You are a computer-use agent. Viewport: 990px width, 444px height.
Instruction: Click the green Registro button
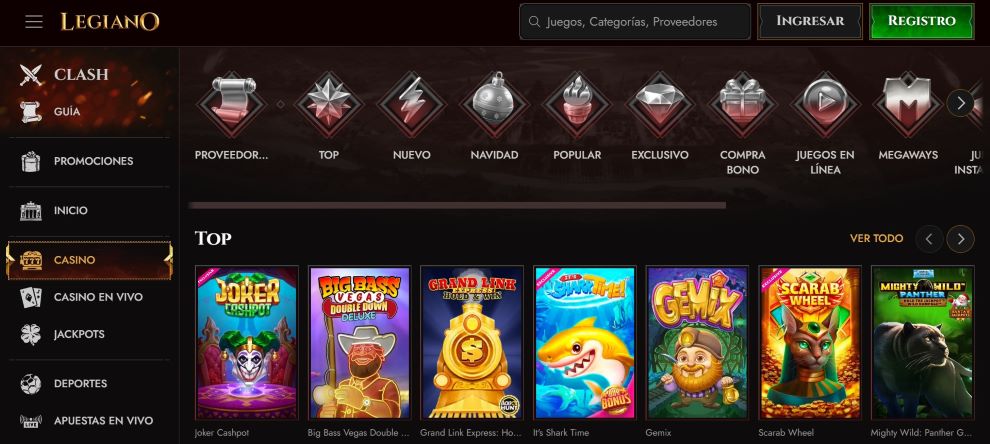[x=922, y=21]
